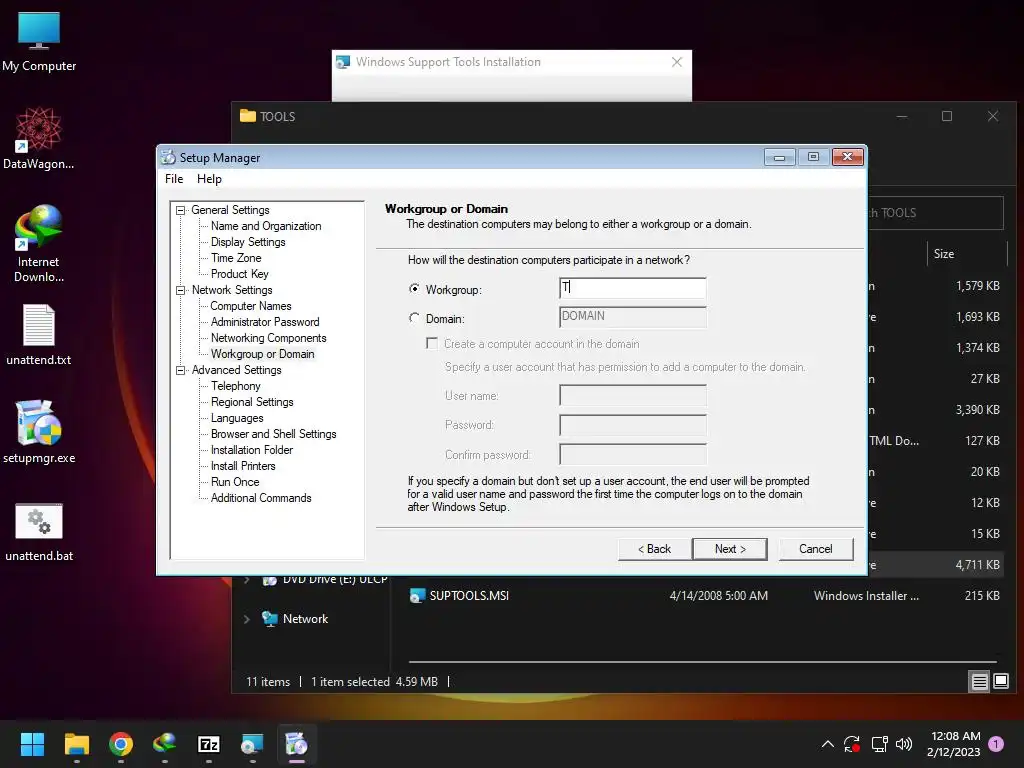Image resolution: width=1024 pixels, height=768 pixels.
Task: Show hidden system tray icons
Action: 827,744
